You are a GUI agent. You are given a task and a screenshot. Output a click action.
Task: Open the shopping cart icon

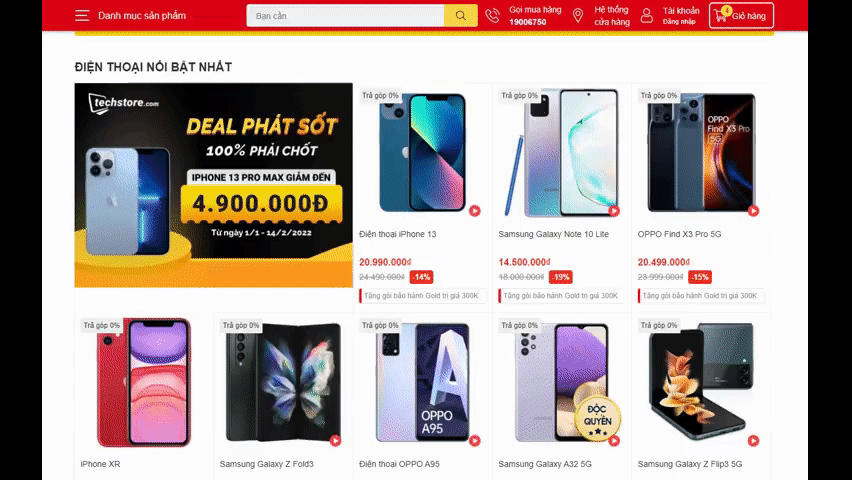click(x=722, y=15)
